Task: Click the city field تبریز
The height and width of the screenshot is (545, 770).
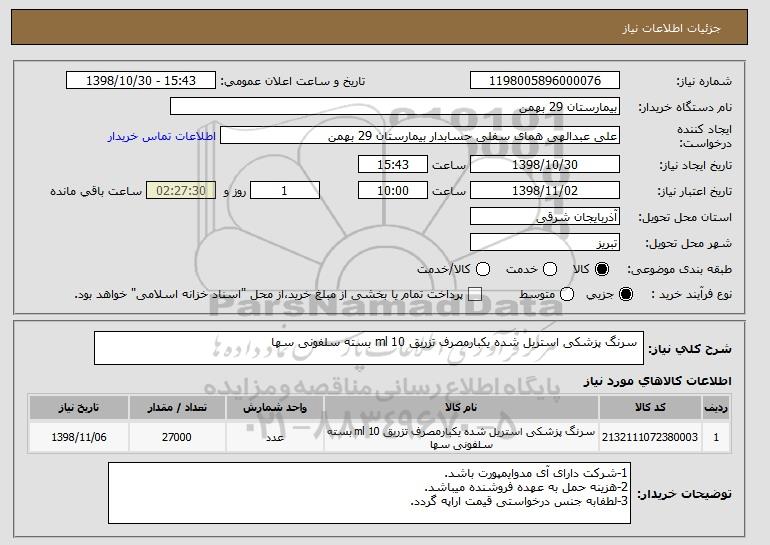Action: click(545, 243)
